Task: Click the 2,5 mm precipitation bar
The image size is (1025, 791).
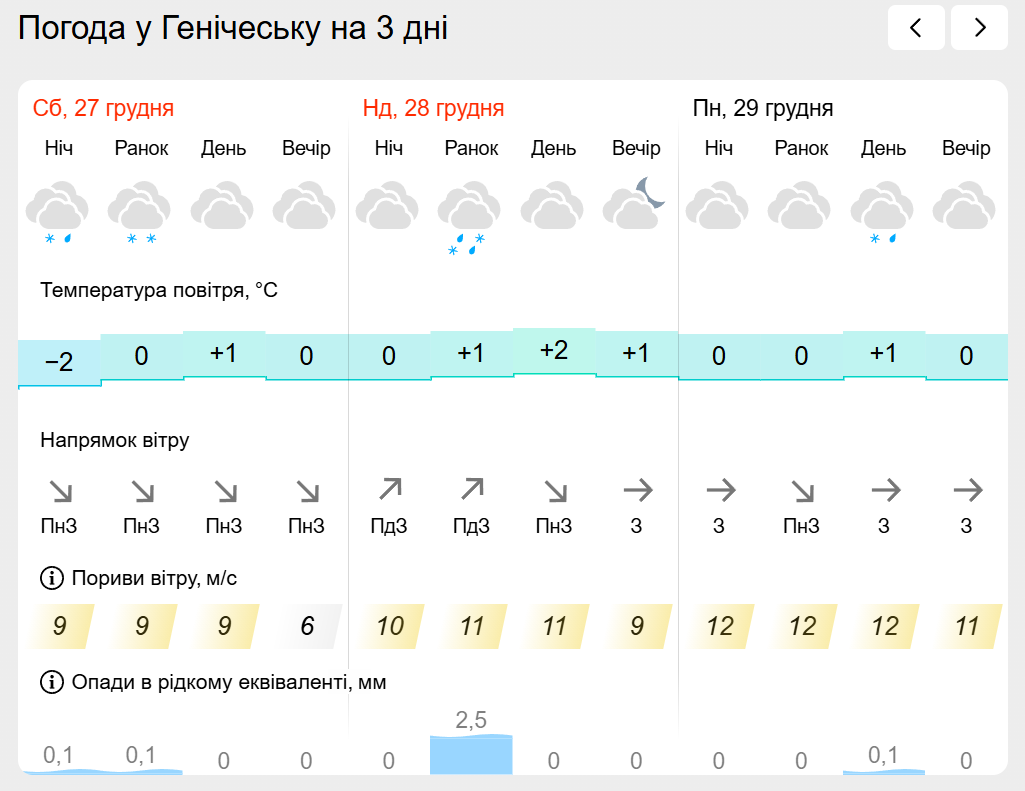Action: [x=471, y=754]
